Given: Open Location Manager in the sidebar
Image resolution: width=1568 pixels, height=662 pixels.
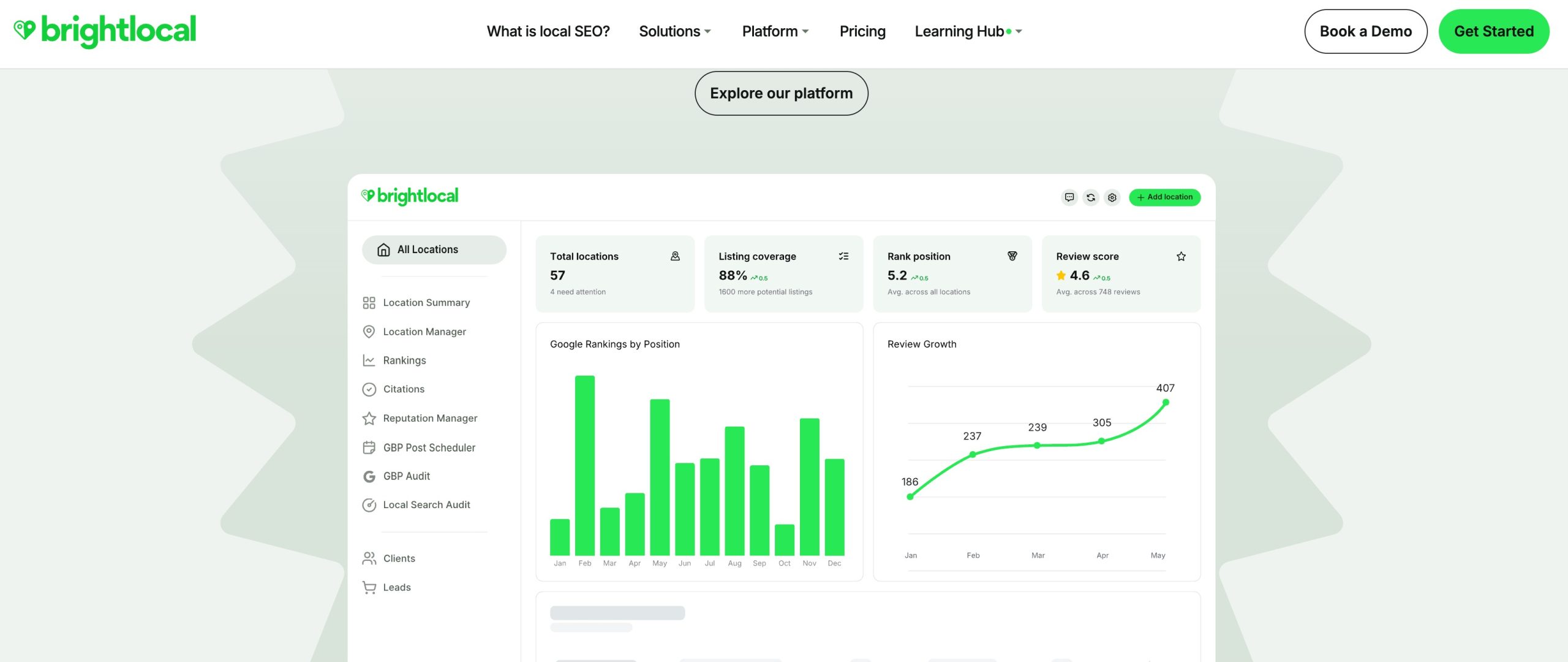Looking at the screenshot, I should pyautogui.click(x=424, y=332).
